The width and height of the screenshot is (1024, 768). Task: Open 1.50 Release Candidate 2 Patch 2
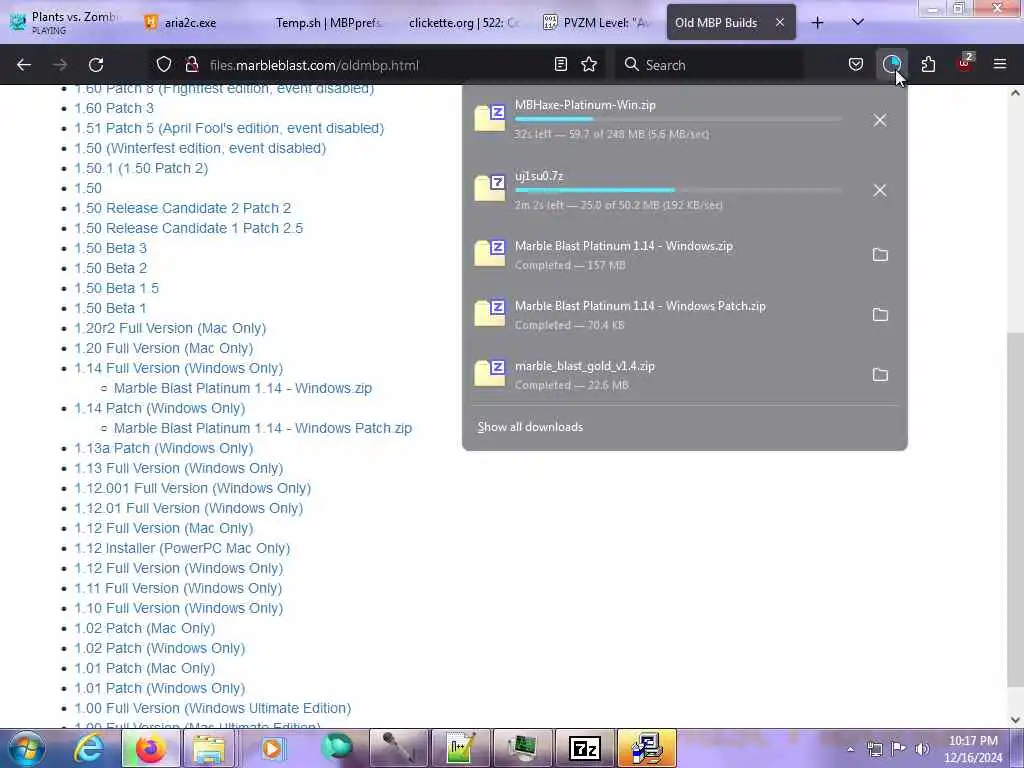pos(182,208)
